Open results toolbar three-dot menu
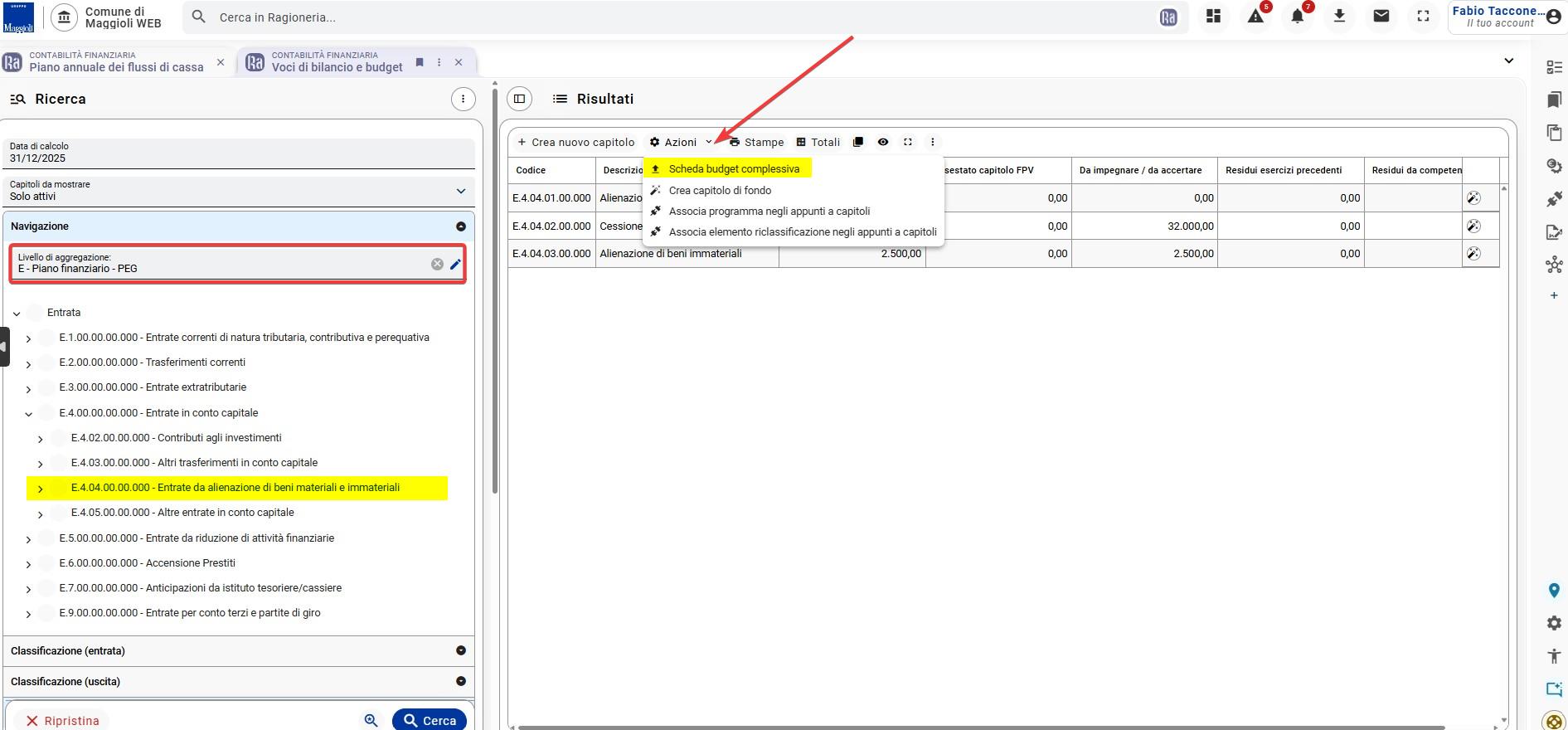The height and width of the screenshot is (730, 1568). click(x=933, y=142)
